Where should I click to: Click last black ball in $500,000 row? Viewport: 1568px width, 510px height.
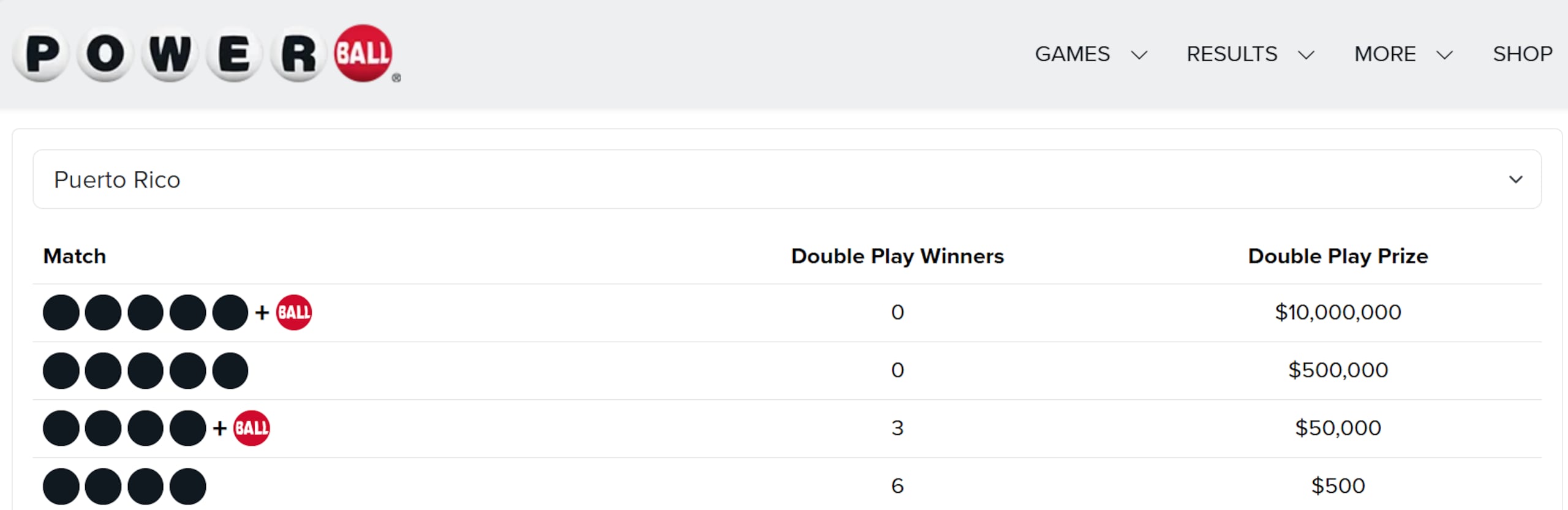click(230, 370)
